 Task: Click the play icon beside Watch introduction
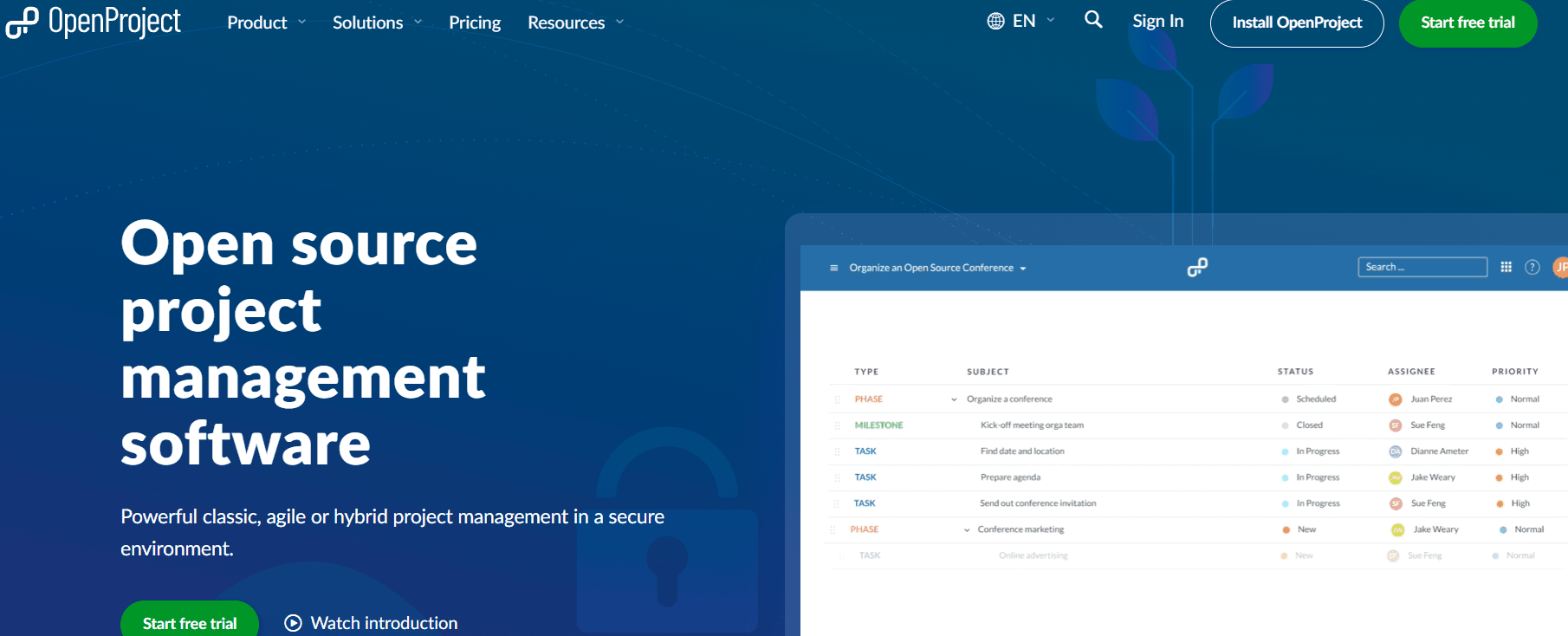(x=294, y=623)
